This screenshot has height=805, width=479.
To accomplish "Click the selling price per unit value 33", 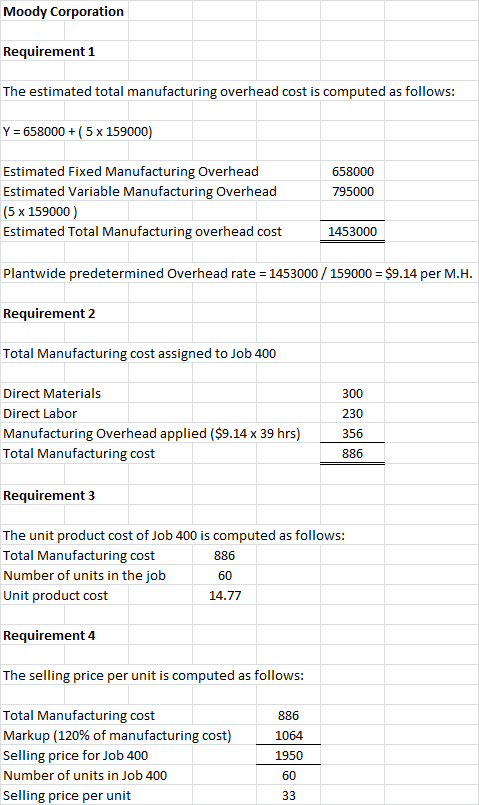I will pos(289,796).
